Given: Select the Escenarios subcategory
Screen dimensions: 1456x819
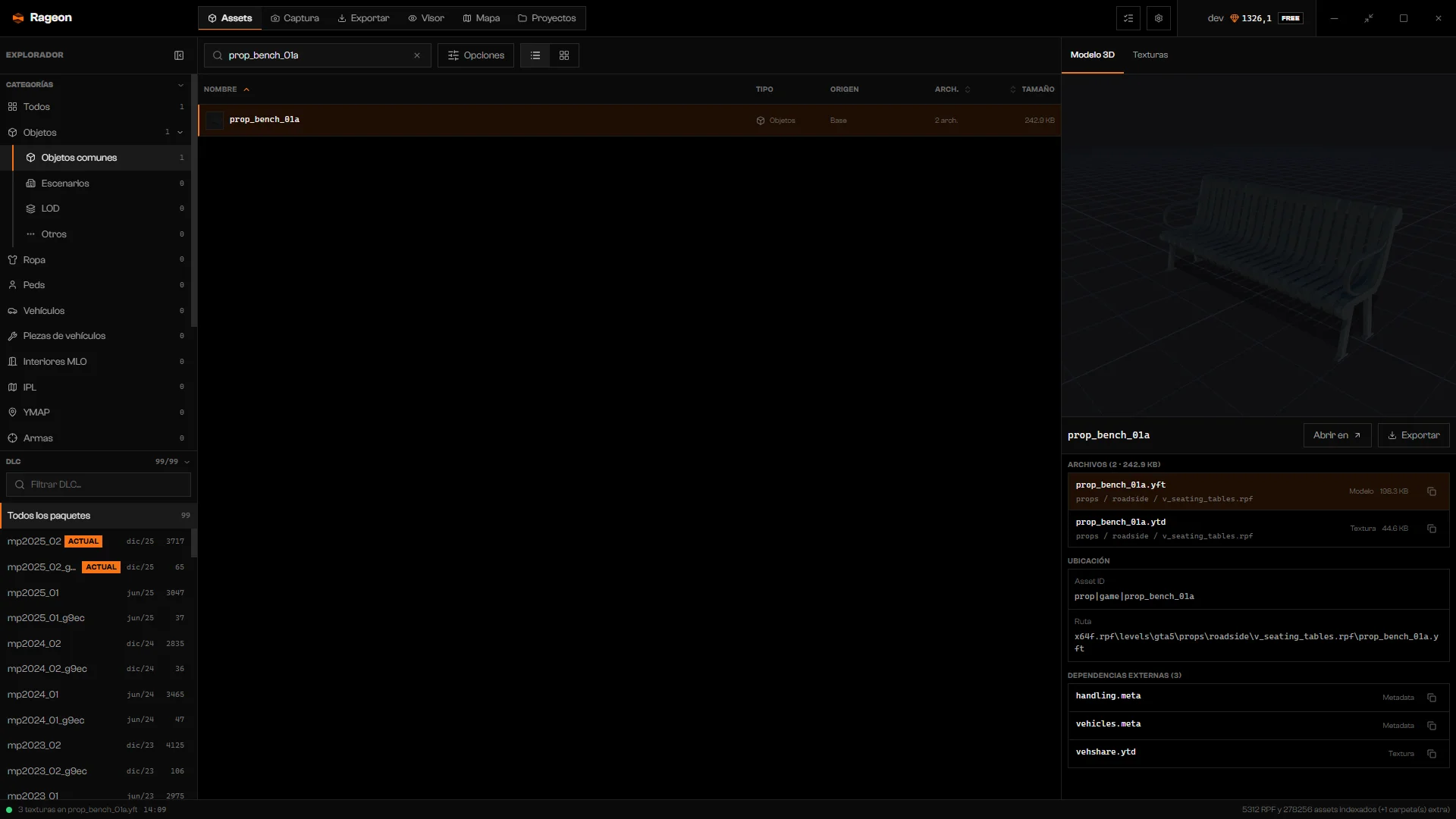Looking at the screenshot, I should coord(102,184).
